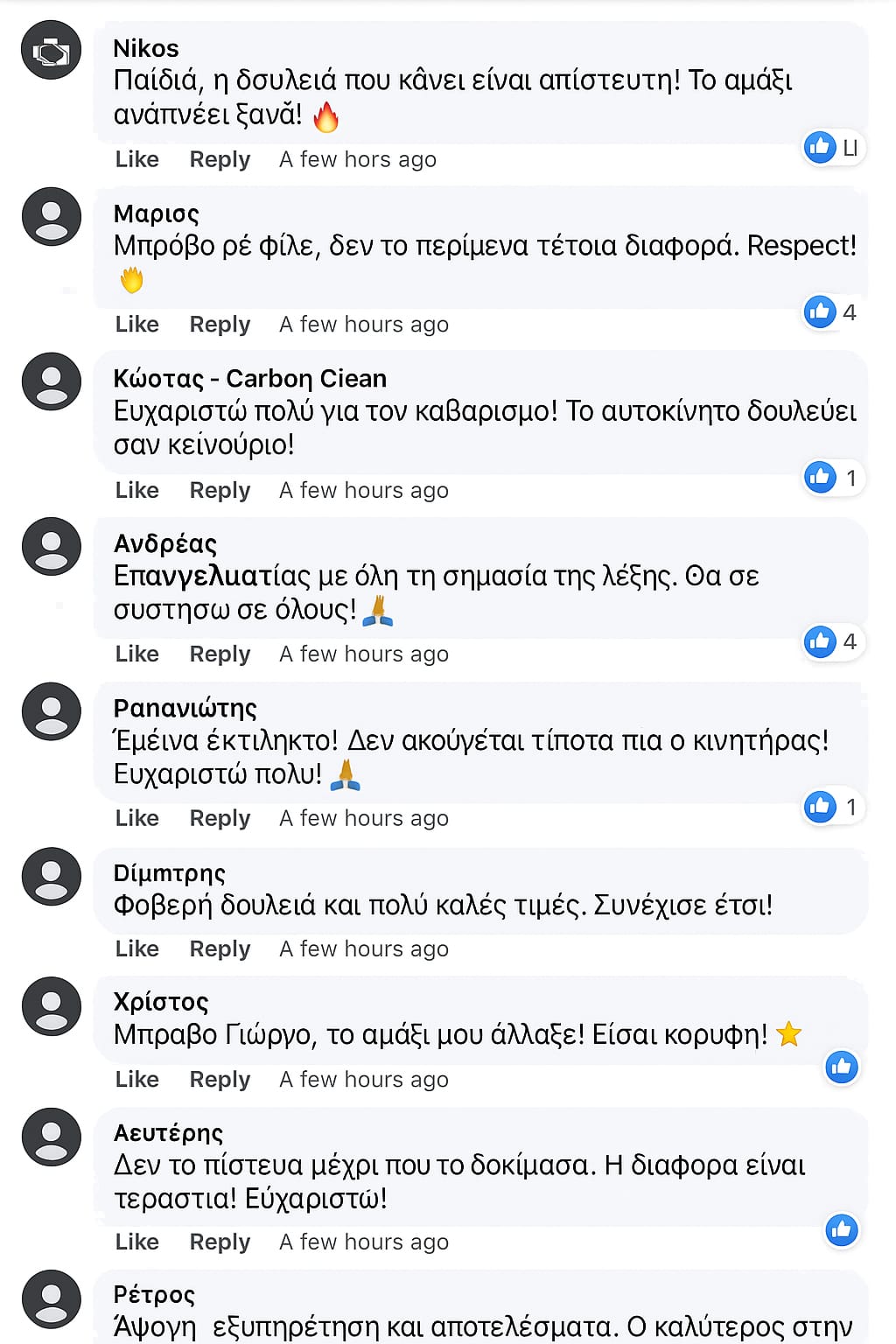Screen dimensions: 896x1344
Task: Open Παναγιώτης's profile name link
Action: pyautogui.click(x=185, y=708)
